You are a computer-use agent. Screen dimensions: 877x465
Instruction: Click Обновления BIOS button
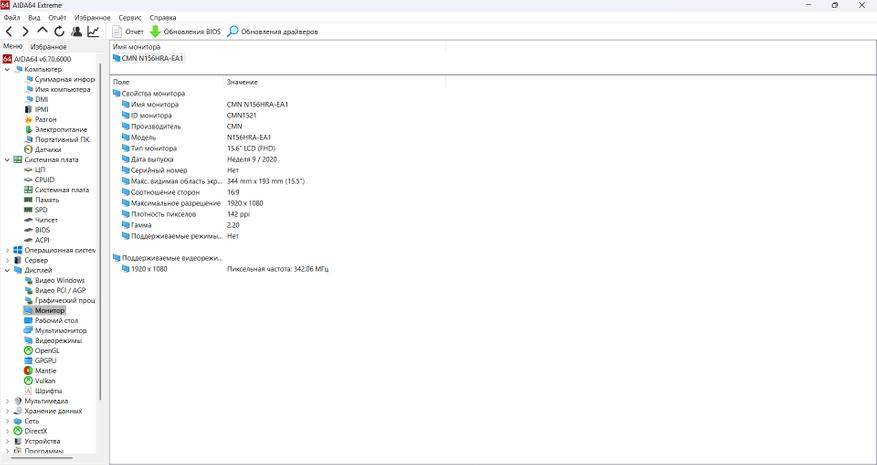click(x=186, y=32)
